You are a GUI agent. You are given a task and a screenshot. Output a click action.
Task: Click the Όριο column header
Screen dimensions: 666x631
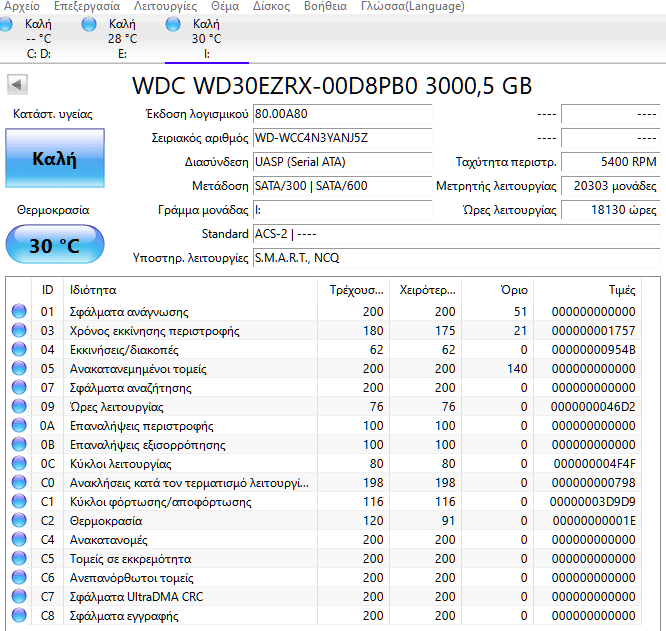[x=497, y=290]
